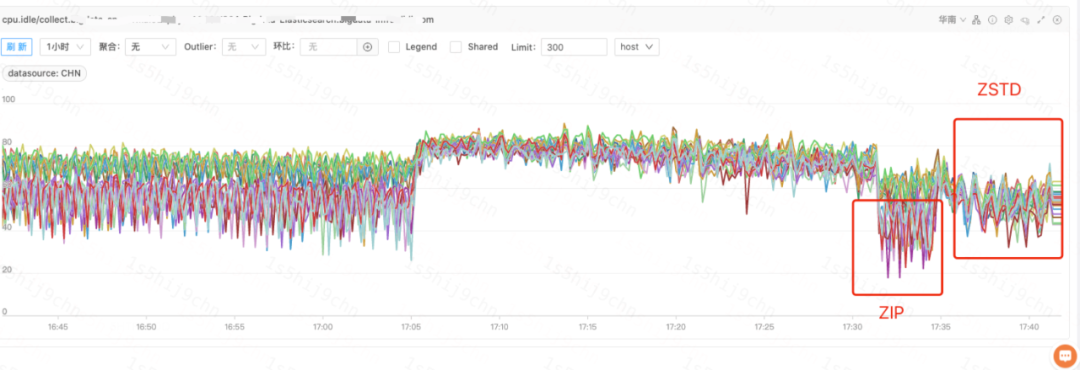Click the fullscreen expand arrows icon

[1041, 20]
